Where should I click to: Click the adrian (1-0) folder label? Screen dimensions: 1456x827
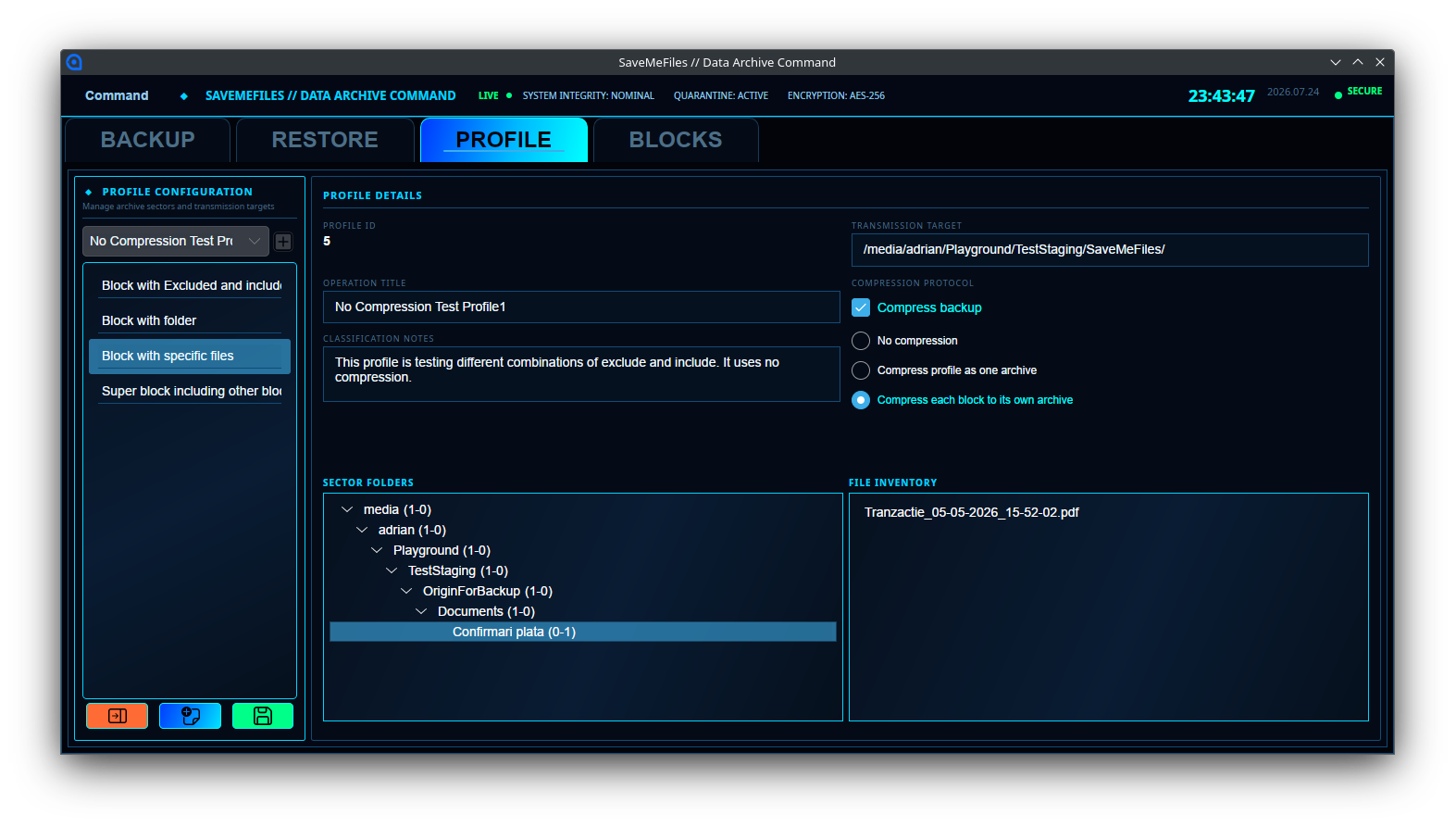412,530
